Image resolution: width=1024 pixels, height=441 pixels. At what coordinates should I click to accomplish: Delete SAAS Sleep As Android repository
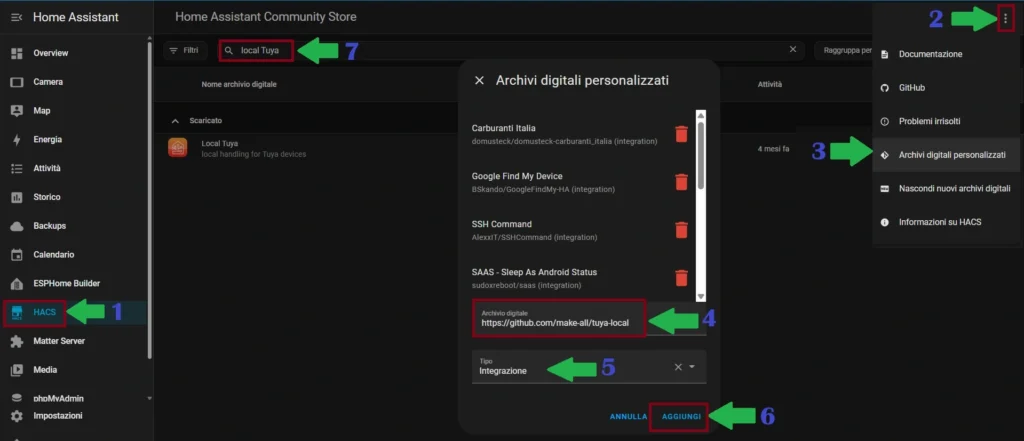(x=681, y=278)
